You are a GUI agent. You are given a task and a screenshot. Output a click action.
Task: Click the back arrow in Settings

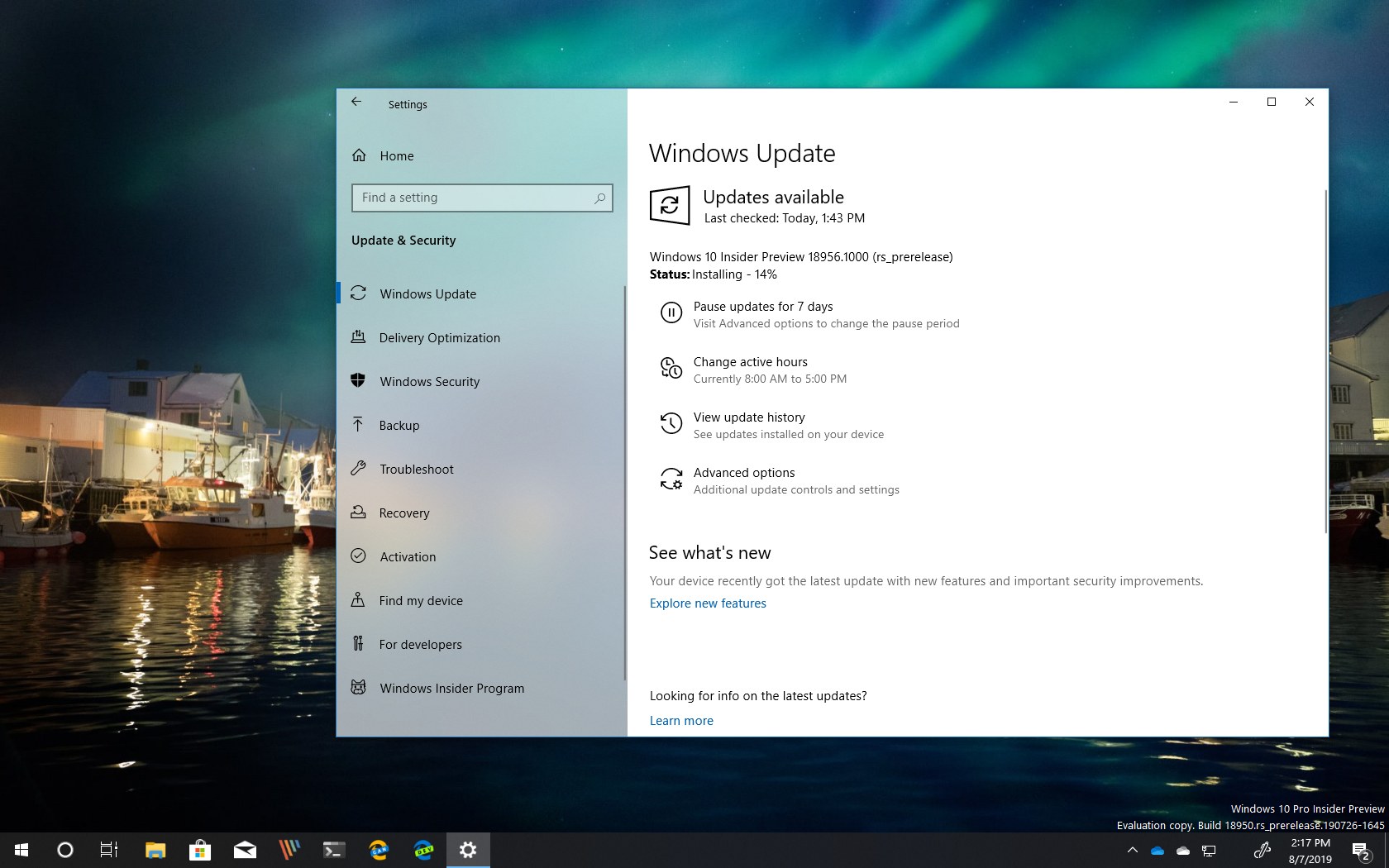tap(356, 102)
